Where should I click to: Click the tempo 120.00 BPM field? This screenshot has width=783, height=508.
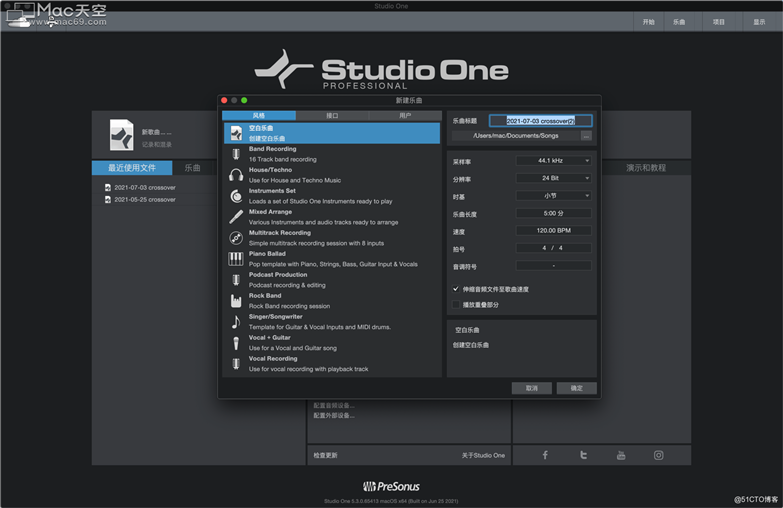click(x=553, y=230)
